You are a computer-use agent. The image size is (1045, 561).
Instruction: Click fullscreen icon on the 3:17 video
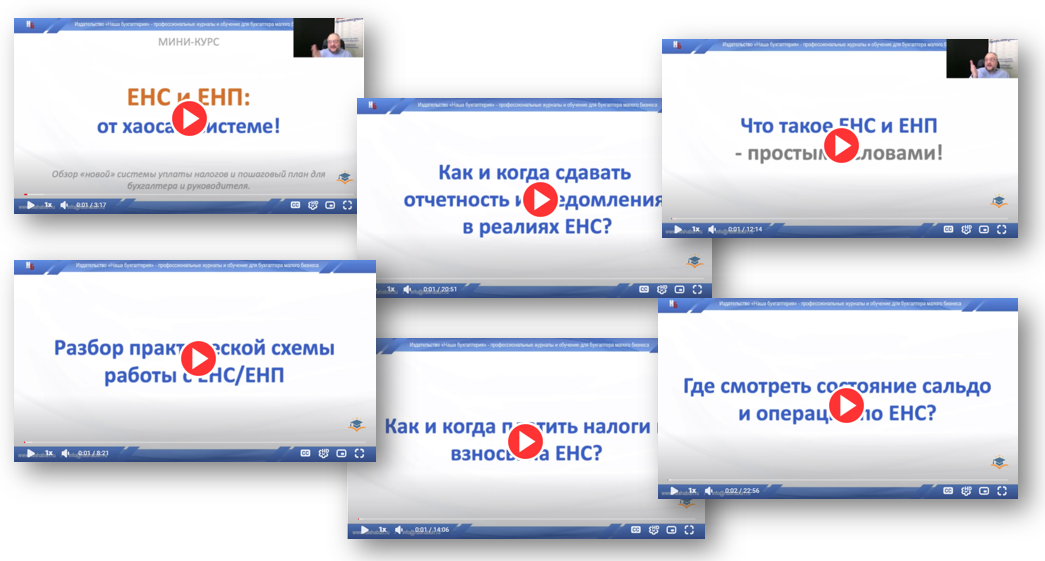pos(347,205)
